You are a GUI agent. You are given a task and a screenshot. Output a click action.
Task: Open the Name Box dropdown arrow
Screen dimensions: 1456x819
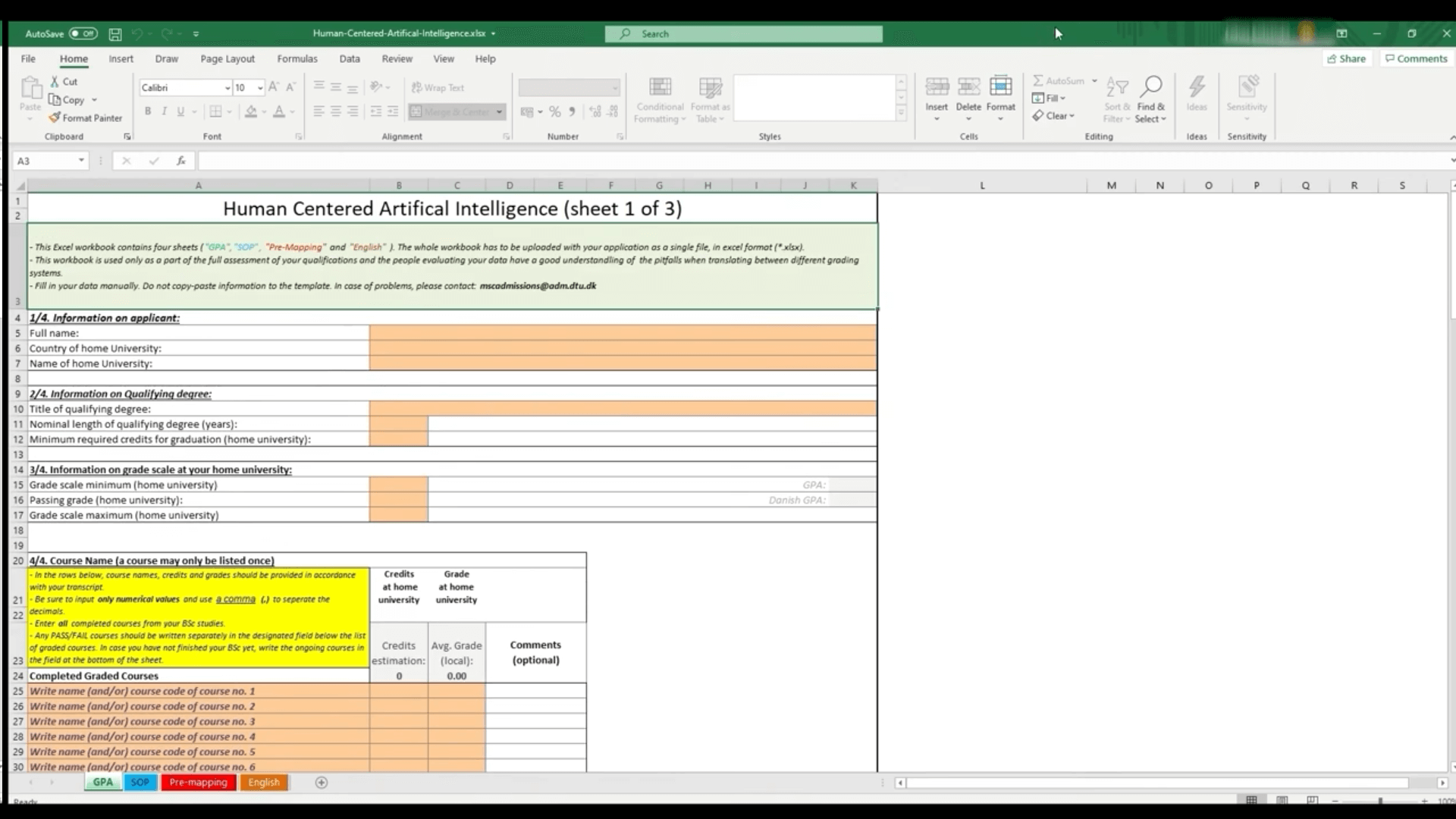tap(81, 161)
